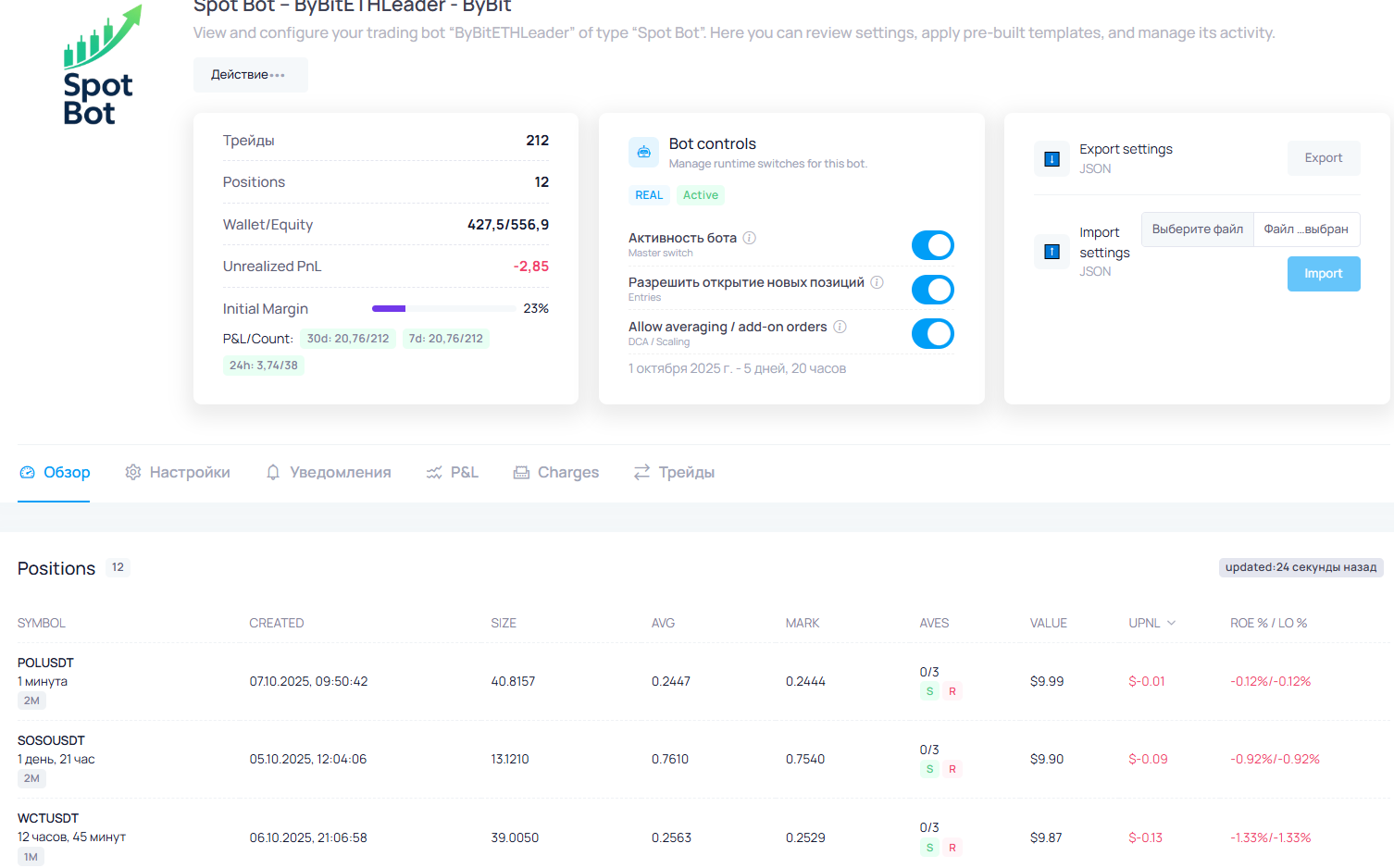1394x868 pixels.
Task: Click the Выберите файл file chooser
Action: coord(1197,229)
